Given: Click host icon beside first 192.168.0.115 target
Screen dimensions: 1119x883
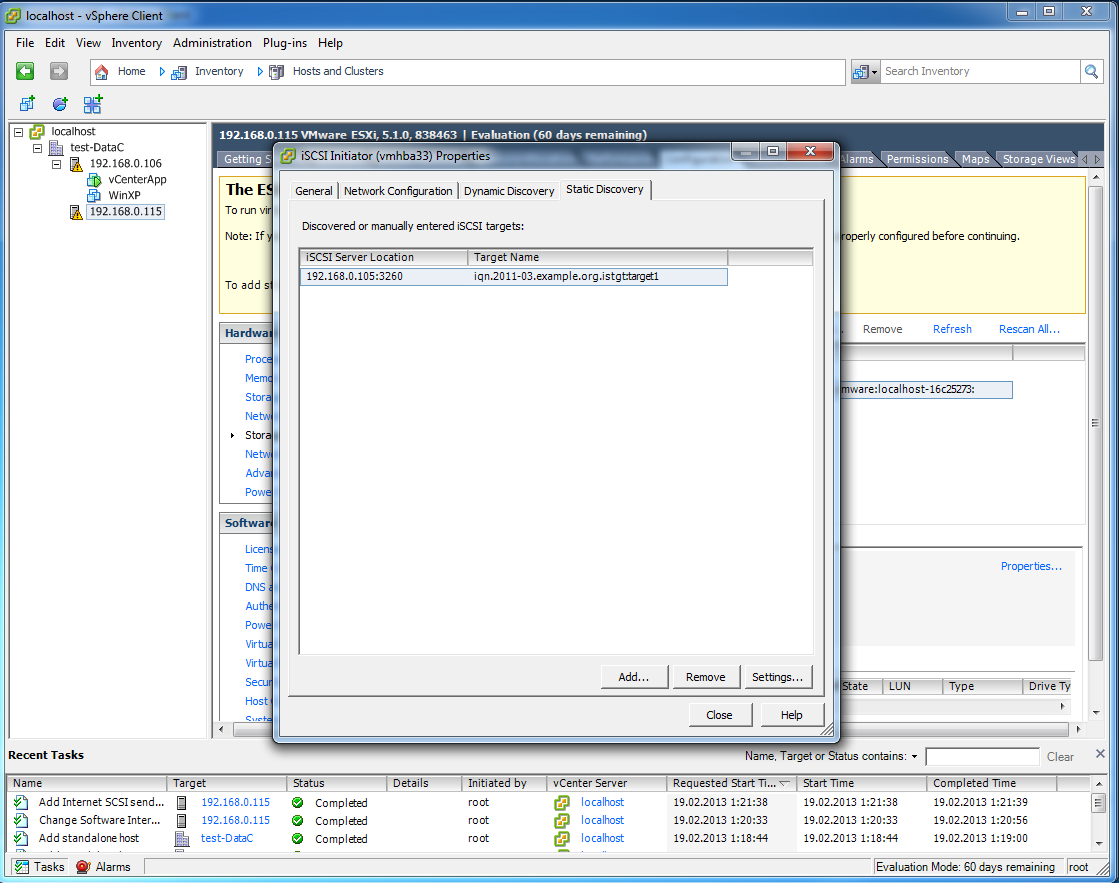Looking at the screenshot, I should click(182, 802).
